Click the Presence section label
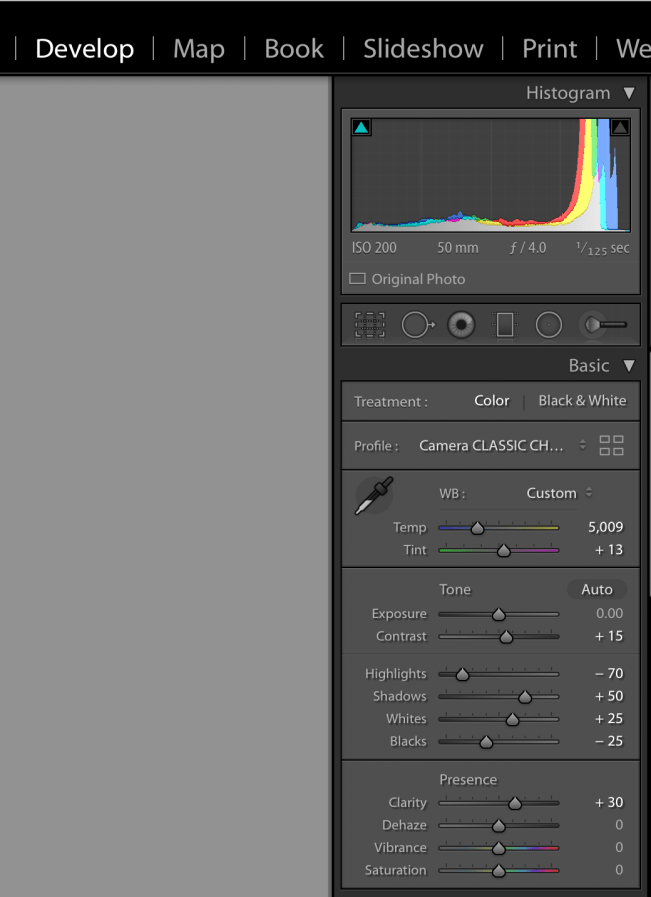The width and height of the screenshot is (651, 897). [468, 780]
